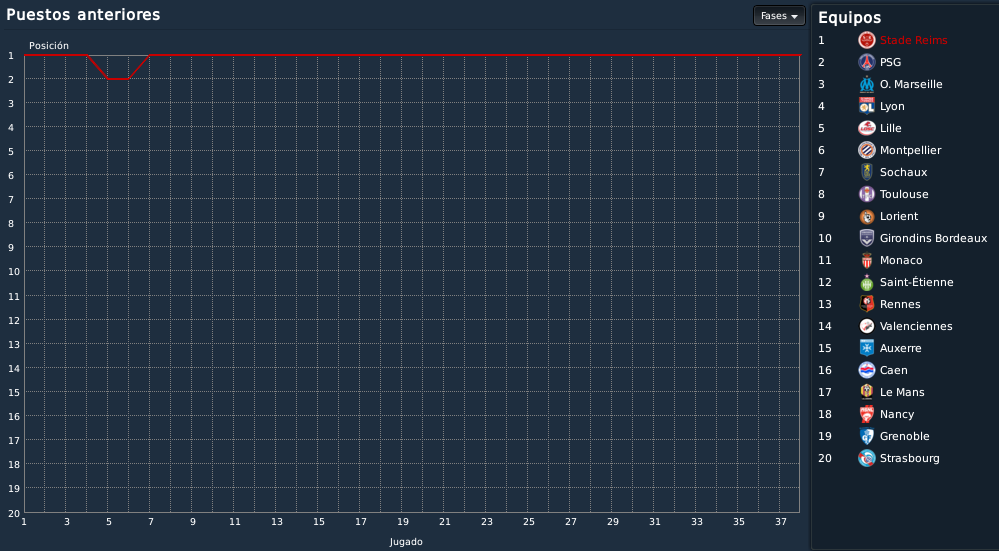Viewport: 999px width, 551px height.
Task: Click y-axis position label 10
Action: 13,272
